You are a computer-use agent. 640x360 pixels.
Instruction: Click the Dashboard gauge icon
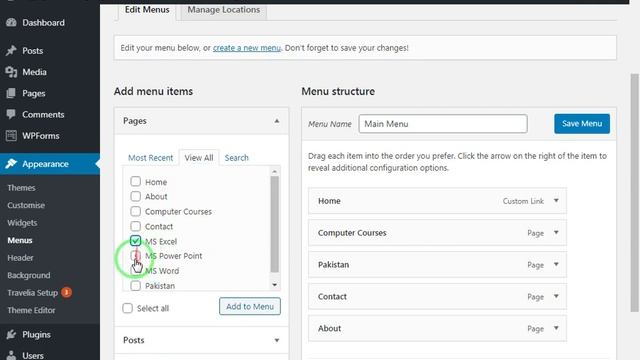coord(11,22)
